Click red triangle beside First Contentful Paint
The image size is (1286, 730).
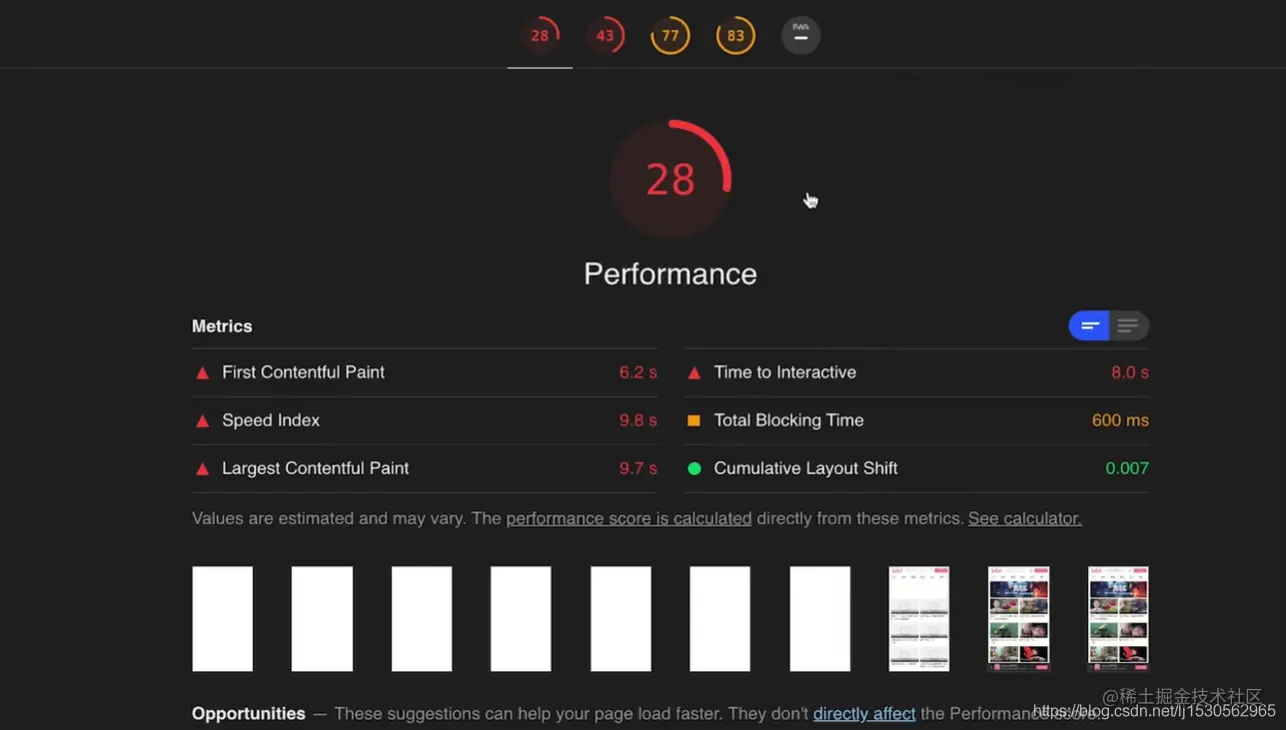202,373
